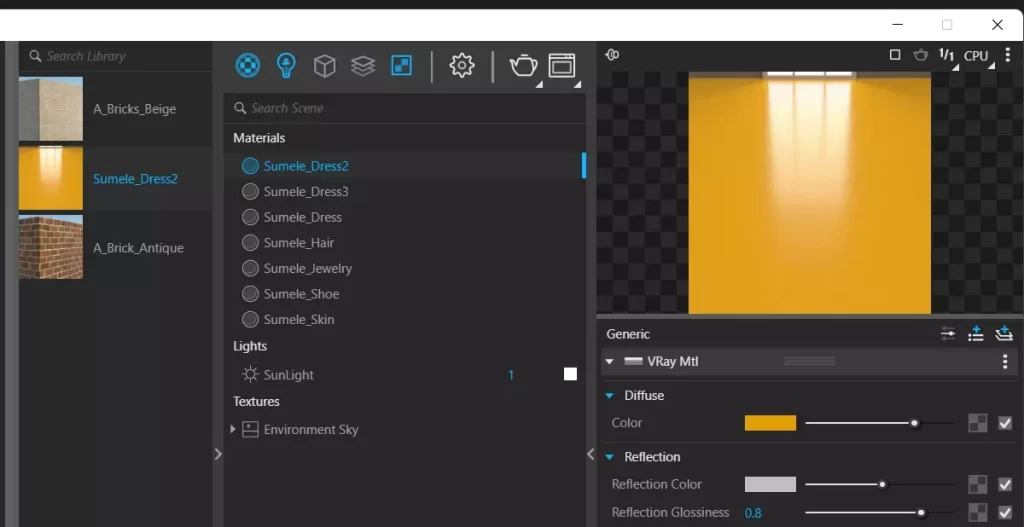Click the Reflection Glossiness value 0.8
Screen dimensions: 1024x527
pyautogui.click(x=753, y=513)
